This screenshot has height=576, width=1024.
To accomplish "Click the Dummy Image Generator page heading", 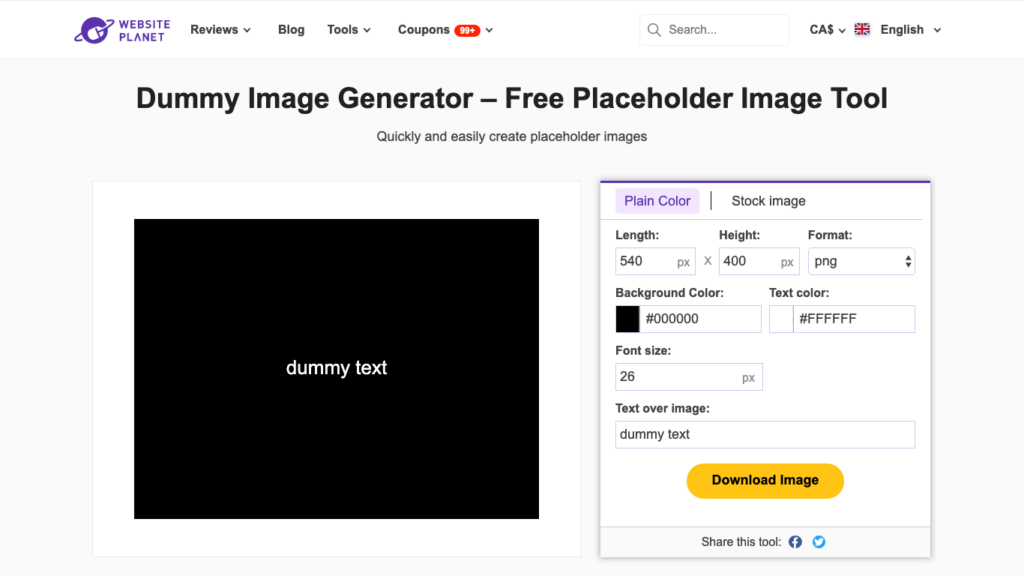I will click(x=511, y=99).
